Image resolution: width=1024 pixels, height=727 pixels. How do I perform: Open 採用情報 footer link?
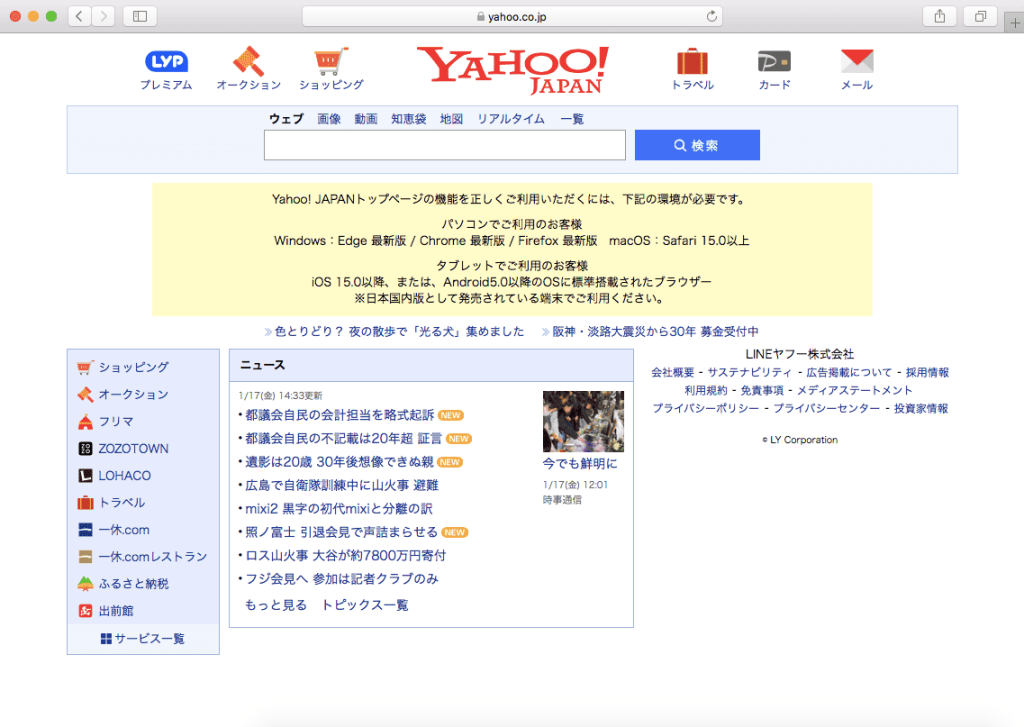(927, 372)
